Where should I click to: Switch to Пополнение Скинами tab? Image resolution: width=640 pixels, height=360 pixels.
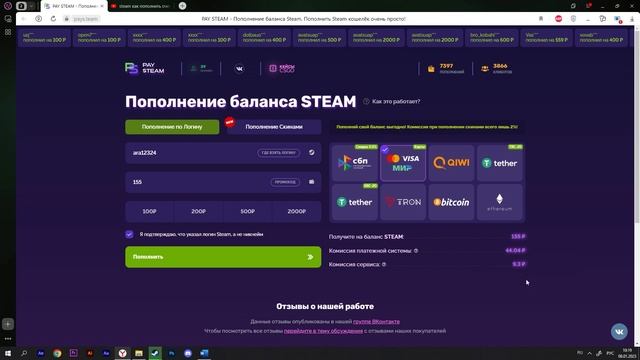(274, 127)
